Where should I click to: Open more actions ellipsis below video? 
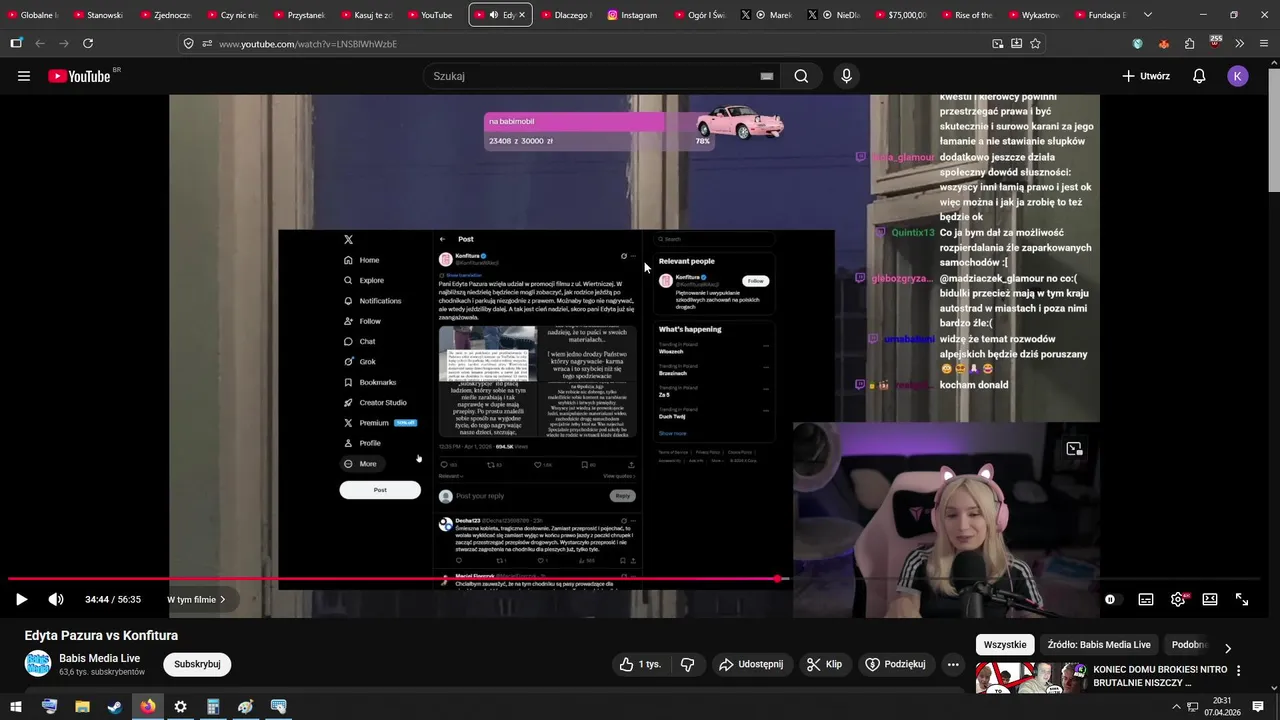coord(953,664)
